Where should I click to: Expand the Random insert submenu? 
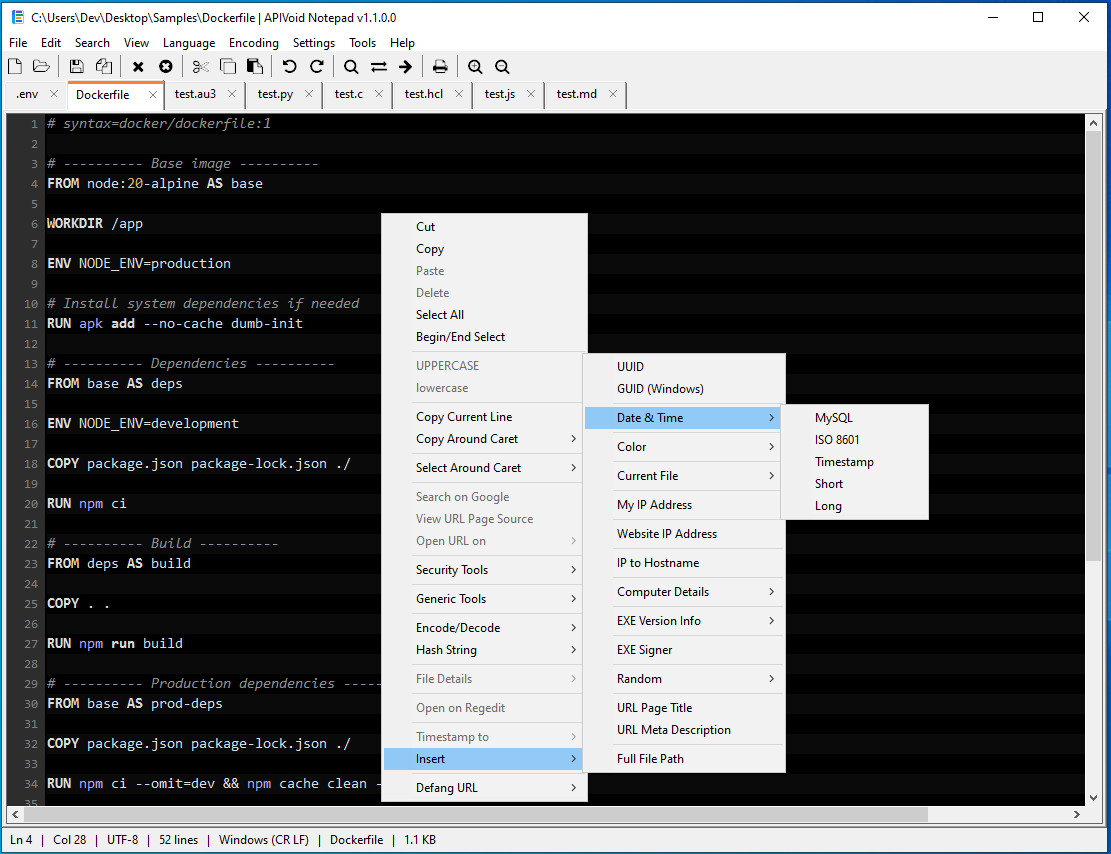[x=684, y=679]
